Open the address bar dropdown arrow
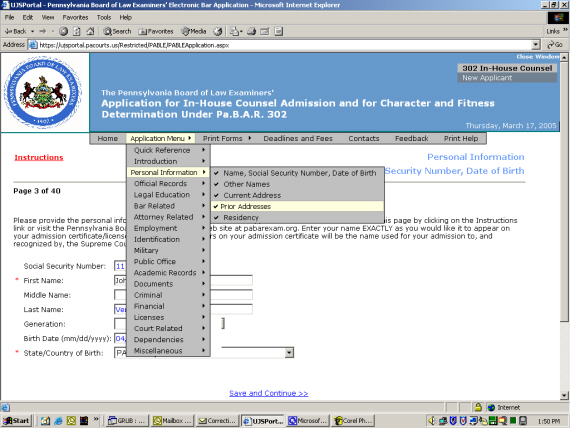Viewport: 570px width, 428px height. click(x=535, y=45)
